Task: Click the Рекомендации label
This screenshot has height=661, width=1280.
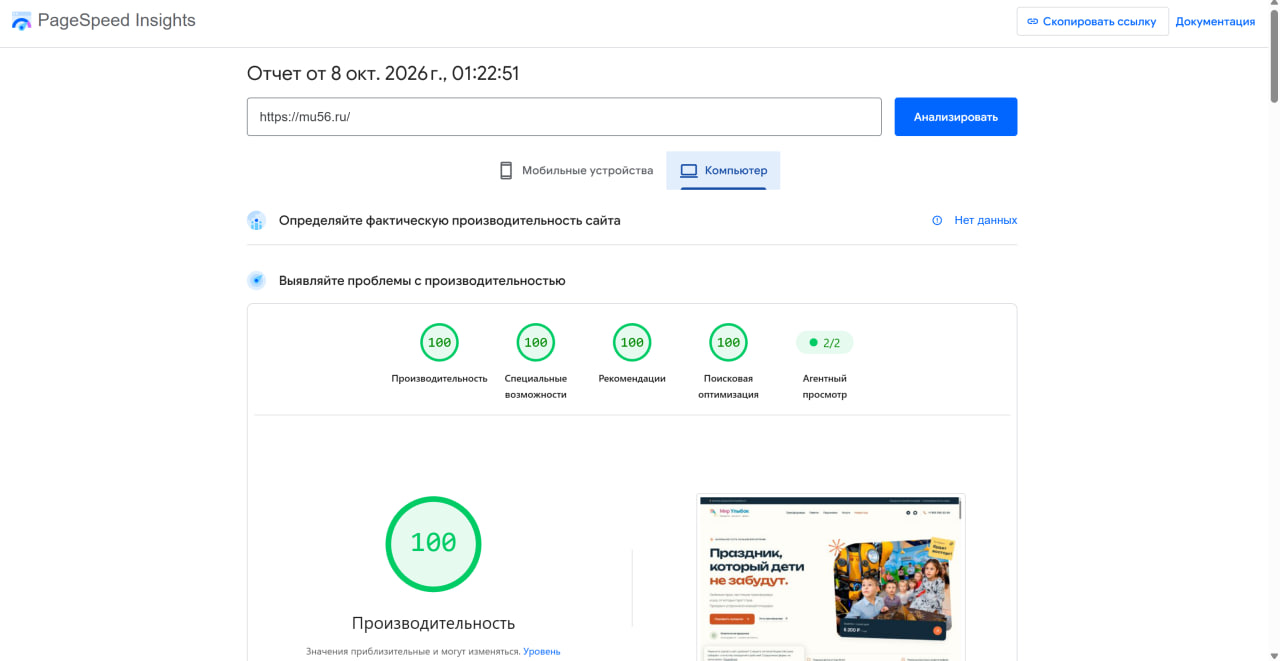Action: pyautogui.click(x=632, y=379)
